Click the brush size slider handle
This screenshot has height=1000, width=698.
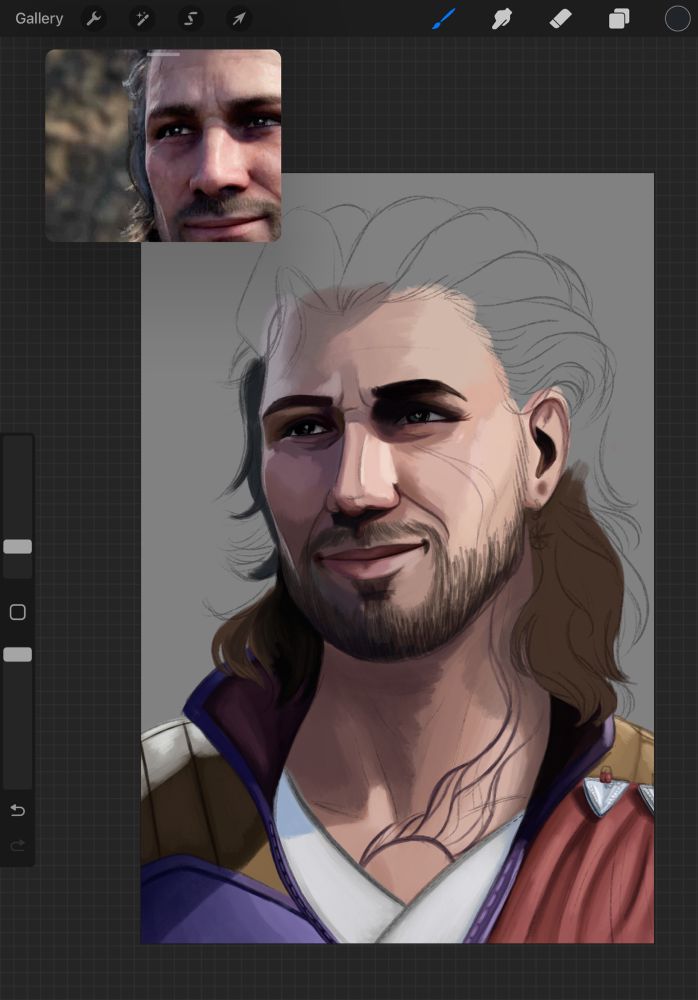pos(18,547)
